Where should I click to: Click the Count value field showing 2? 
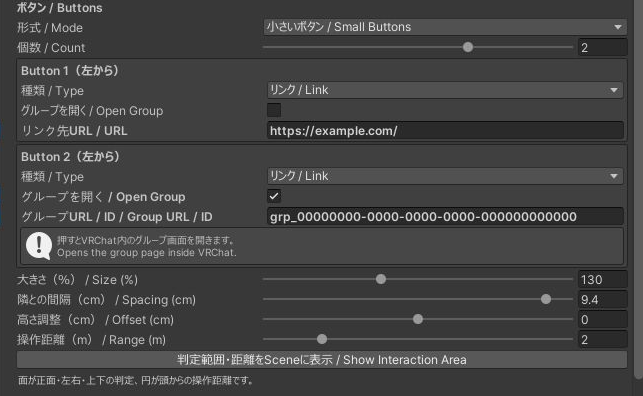click(x=602, y=48)
